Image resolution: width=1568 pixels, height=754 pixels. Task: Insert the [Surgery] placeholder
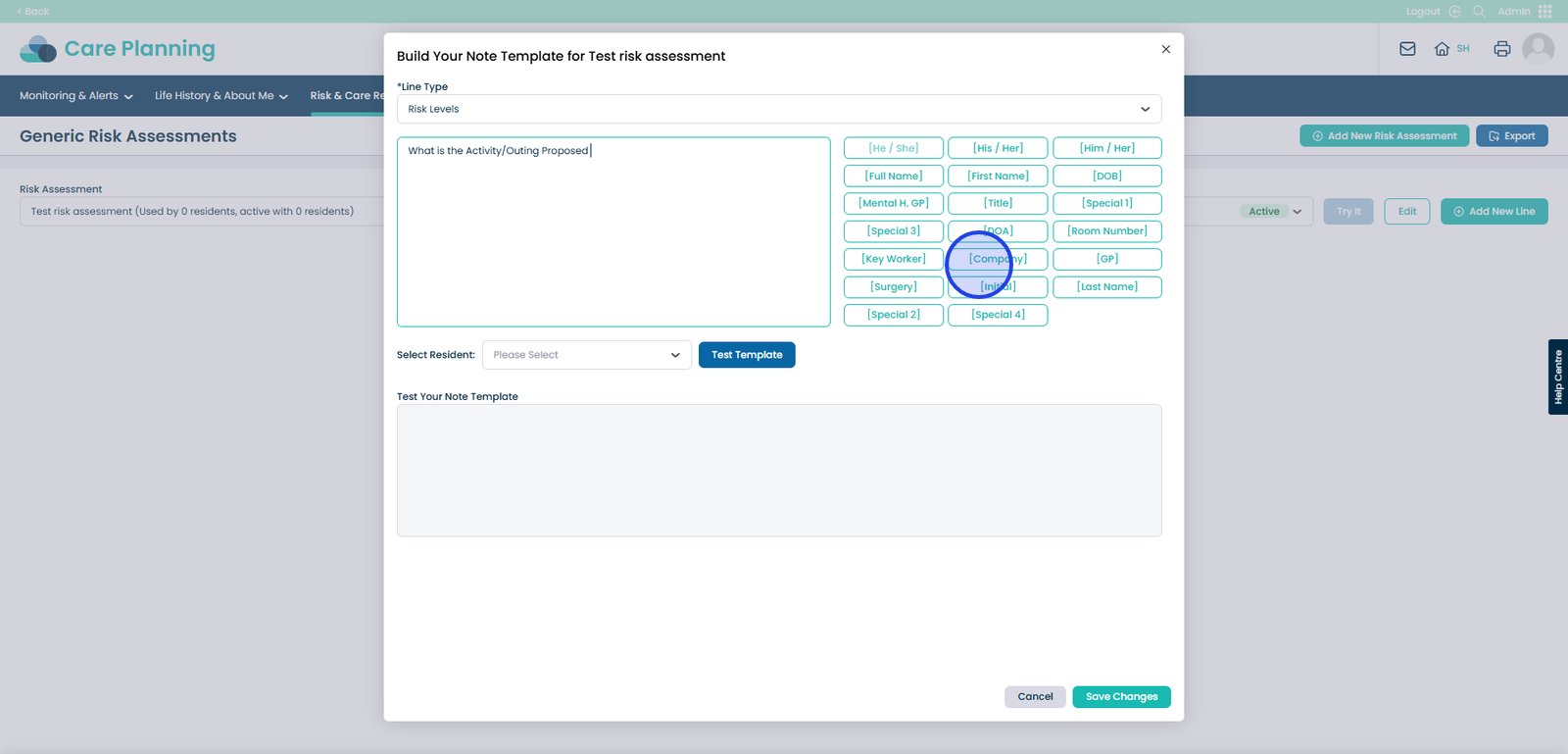[894, 287]
